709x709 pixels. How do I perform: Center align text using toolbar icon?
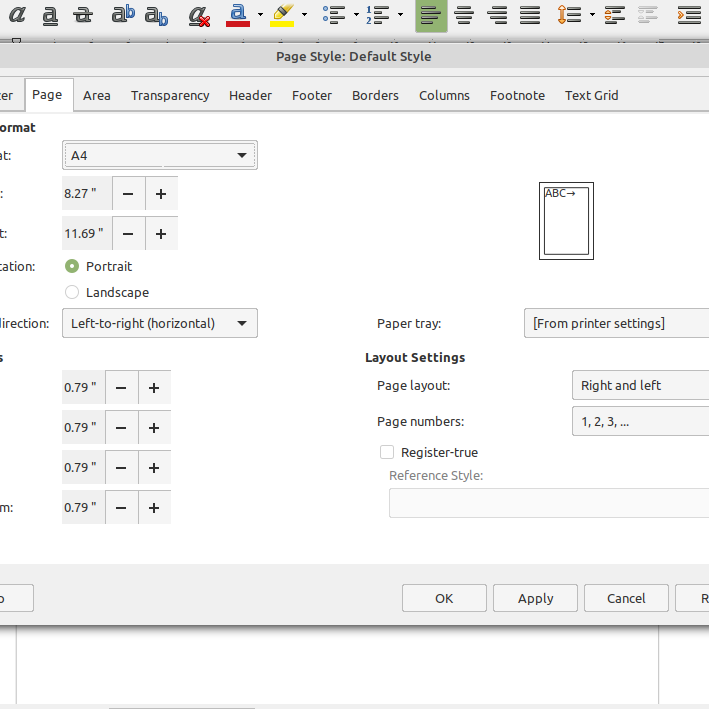click(464, 15)
